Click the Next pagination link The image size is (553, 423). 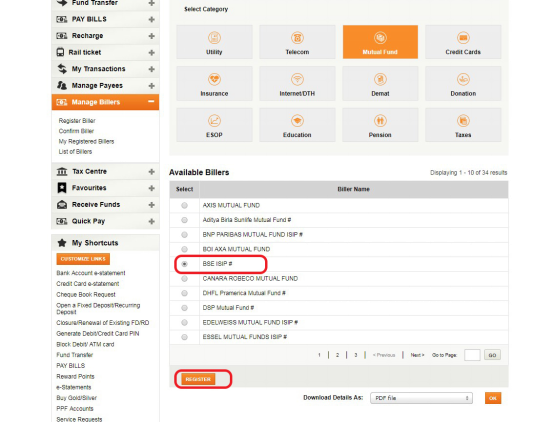click(x=417, y=355)
